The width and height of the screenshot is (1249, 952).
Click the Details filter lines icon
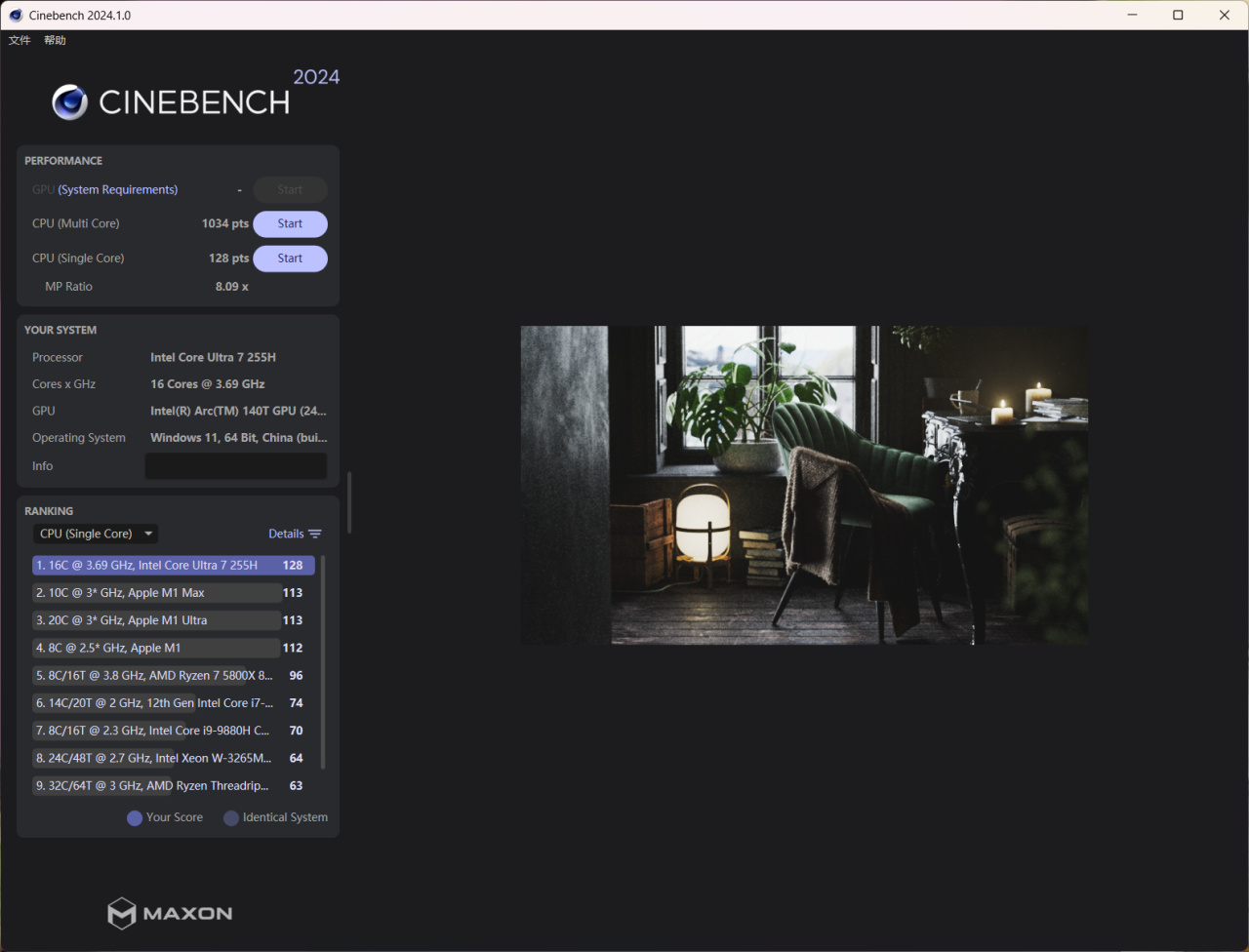(x=314, y=534)
